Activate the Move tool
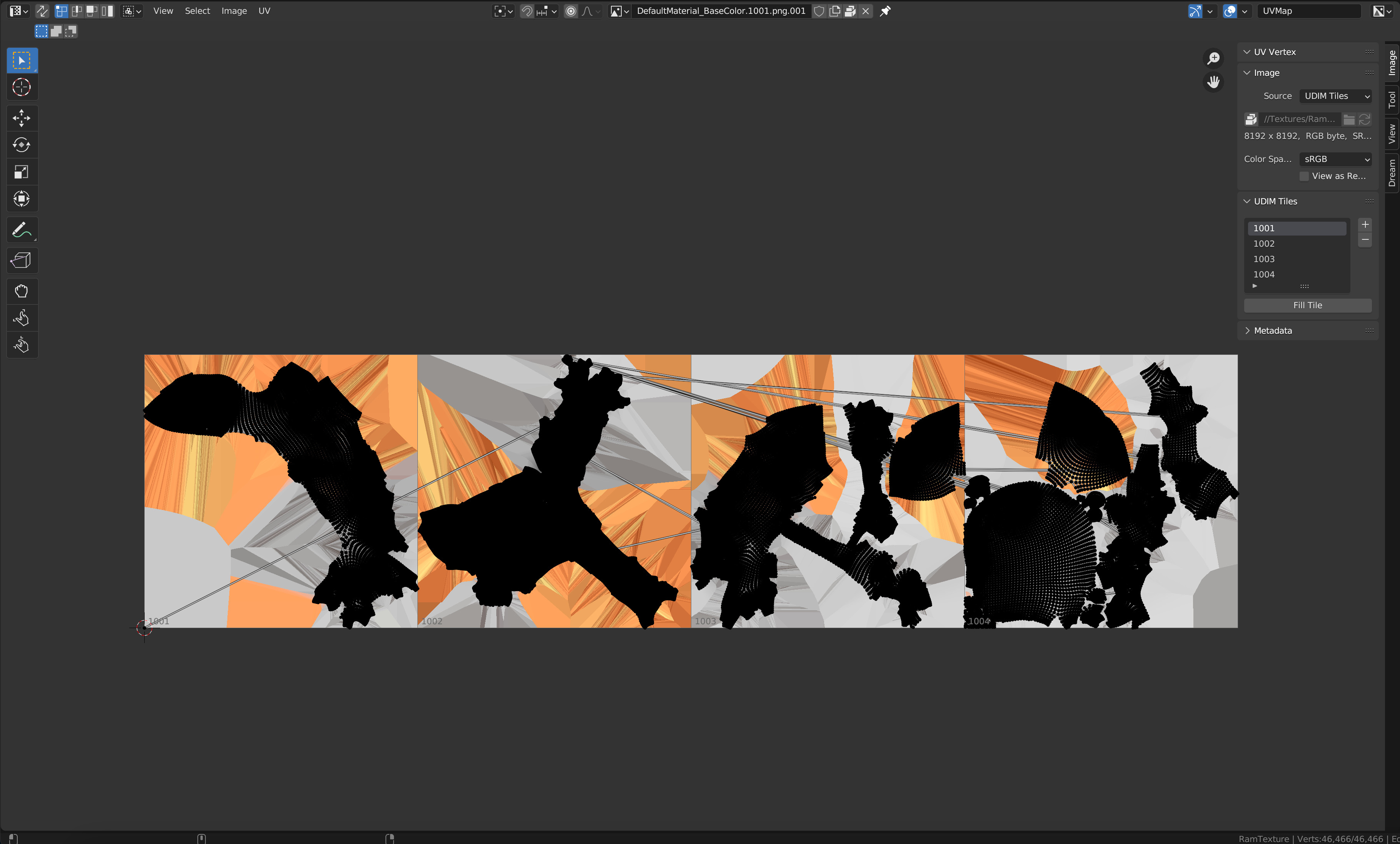Image resolution: width=1400 pixels, height=844 pixels. tap(22, 118)
